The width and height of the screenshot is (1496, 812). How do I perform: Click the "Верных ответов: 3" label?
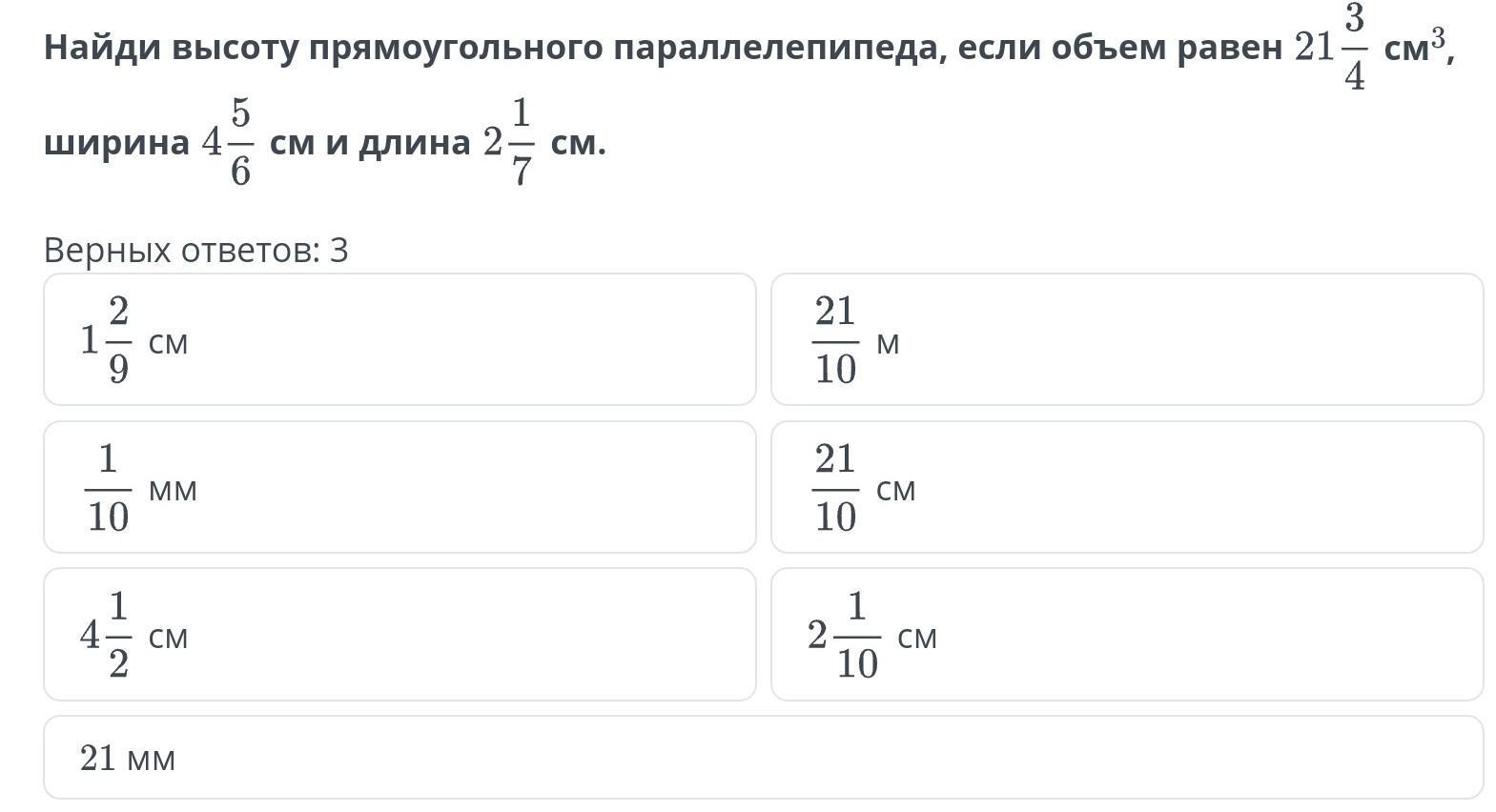(x=196, y=251)
